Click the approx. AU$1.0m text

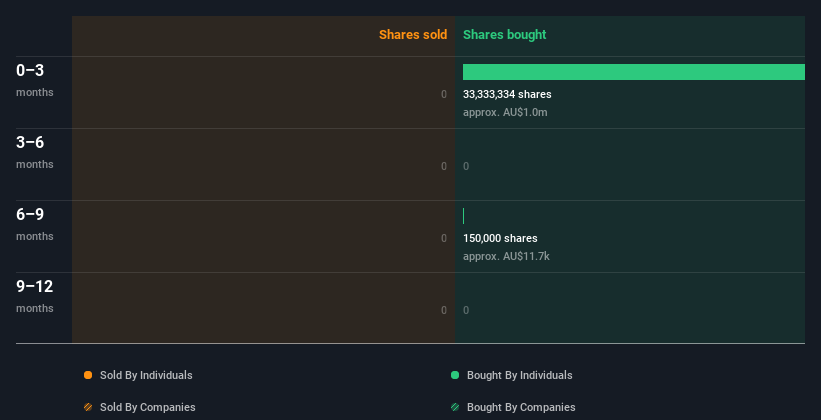tap(505, 113)
